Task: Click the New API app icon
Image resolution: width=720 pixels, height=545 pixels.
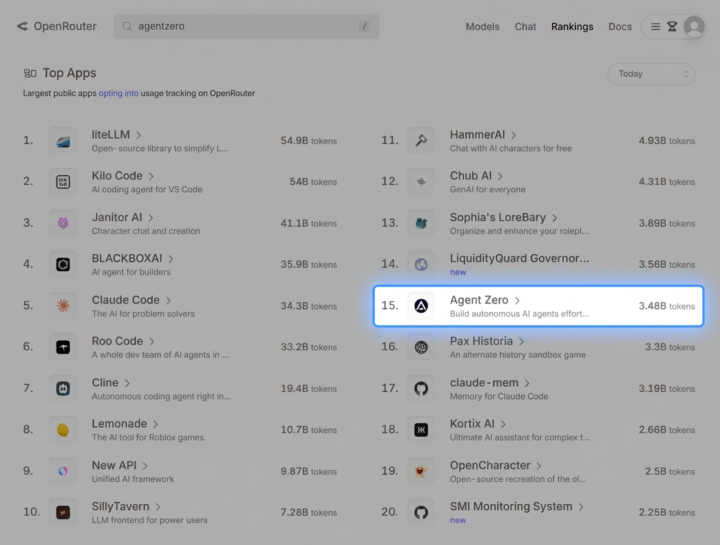Action: (x=63, y=471)
